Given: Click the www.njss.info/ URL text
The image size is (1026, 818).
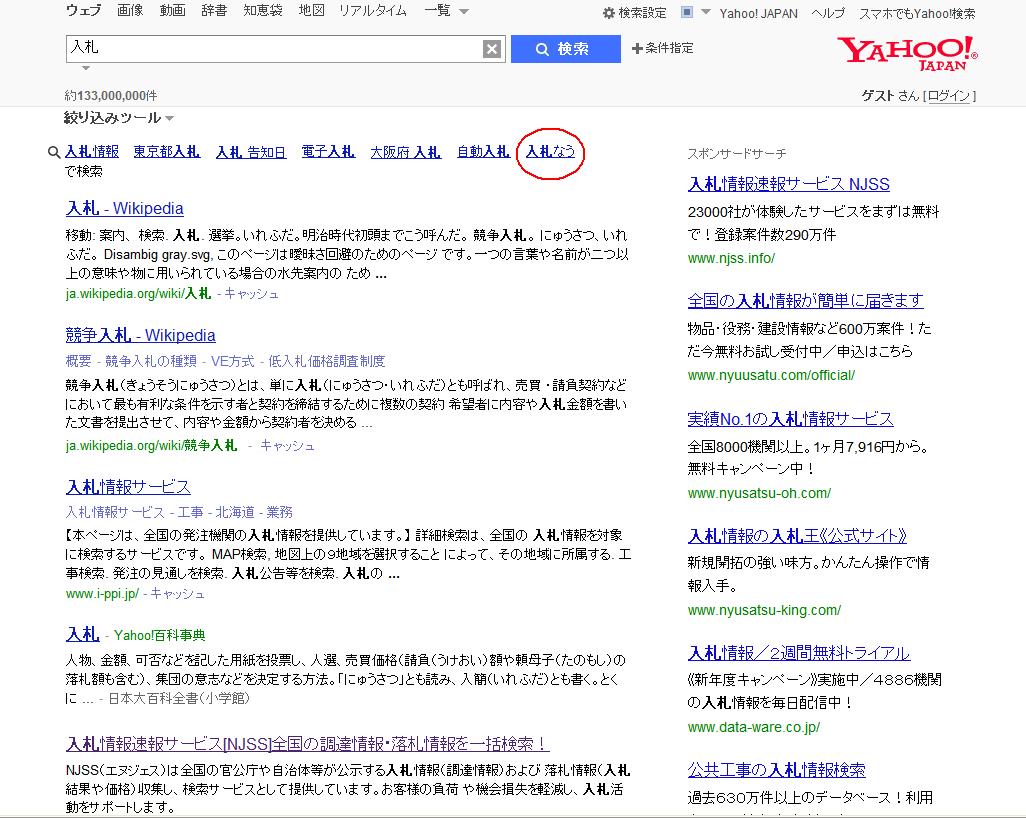Looking at the screenshot, I should pos(731,258).
